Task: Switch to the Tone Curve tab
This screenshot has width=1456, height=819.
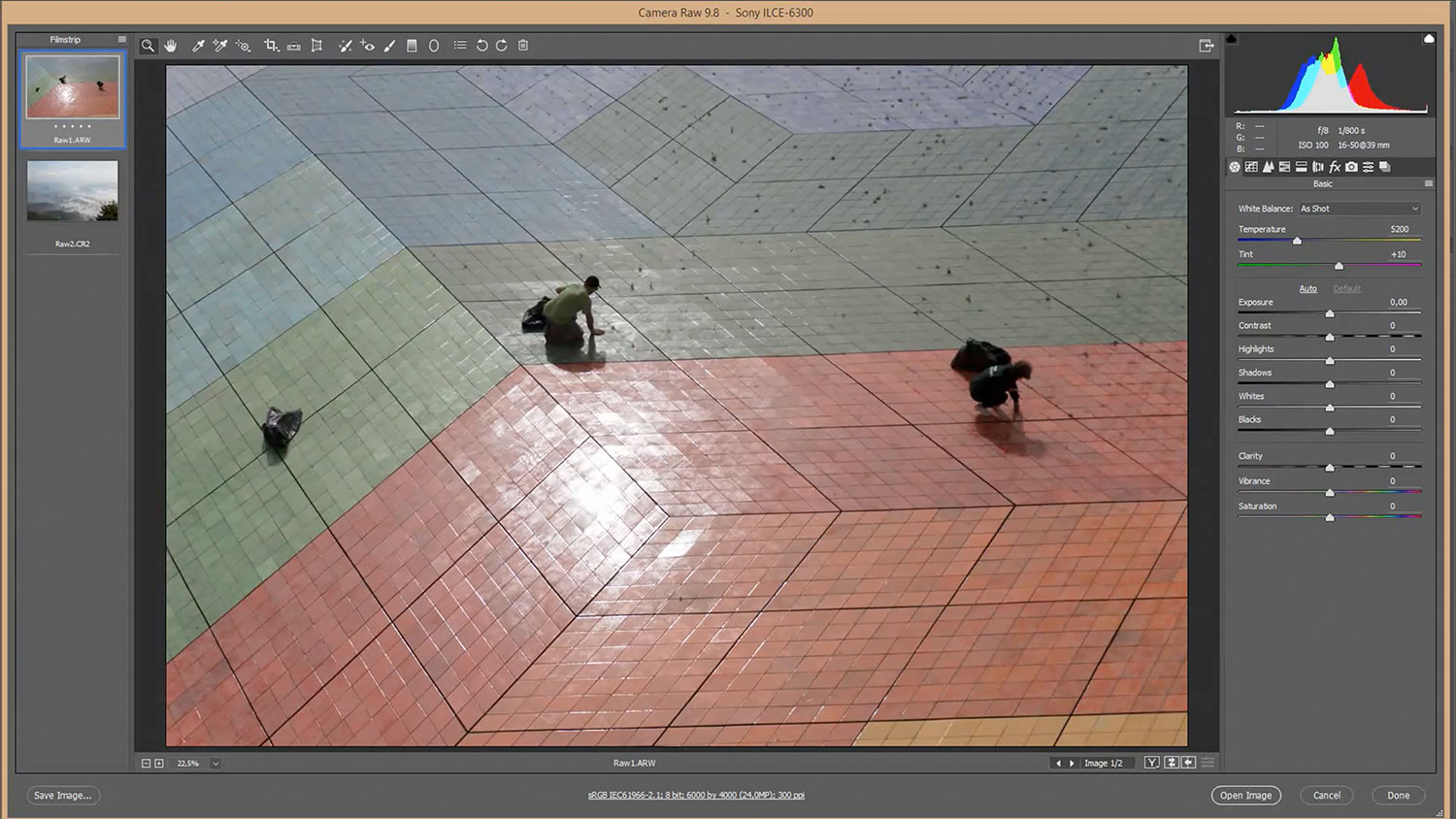Action: point(1251,167)
